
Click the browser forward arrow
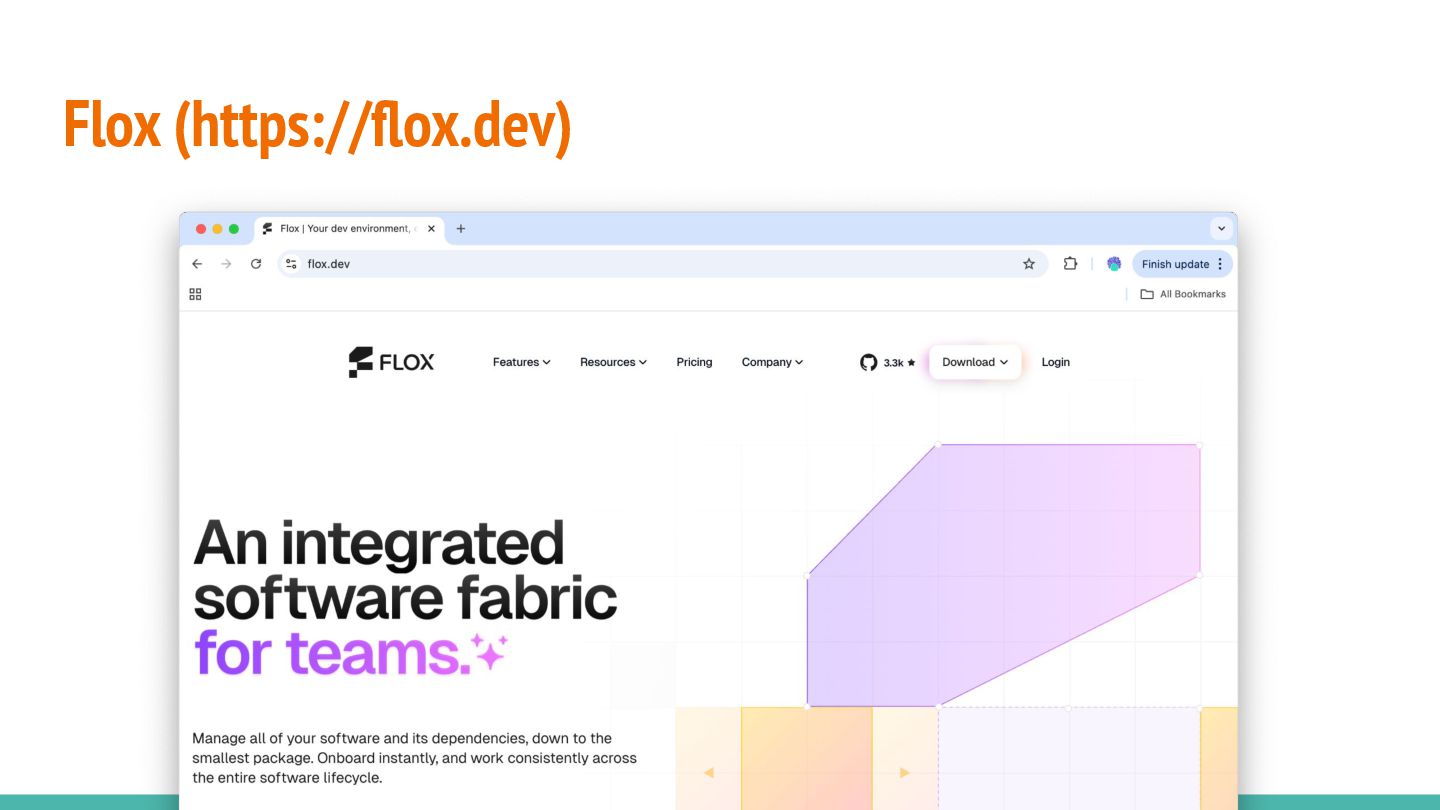(x=226, y=264)
